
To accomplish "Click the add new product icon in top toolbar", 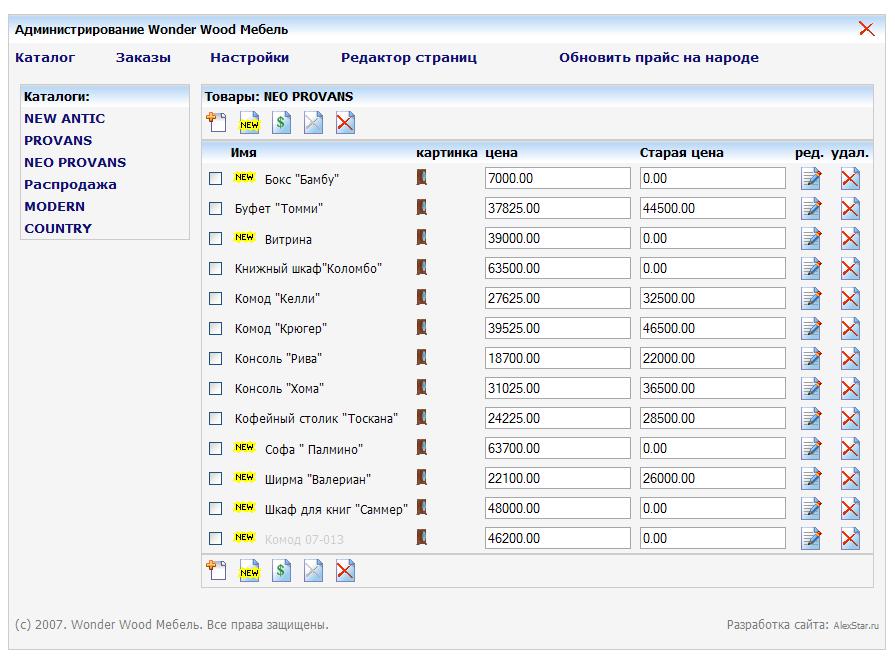I will point(216,123).
